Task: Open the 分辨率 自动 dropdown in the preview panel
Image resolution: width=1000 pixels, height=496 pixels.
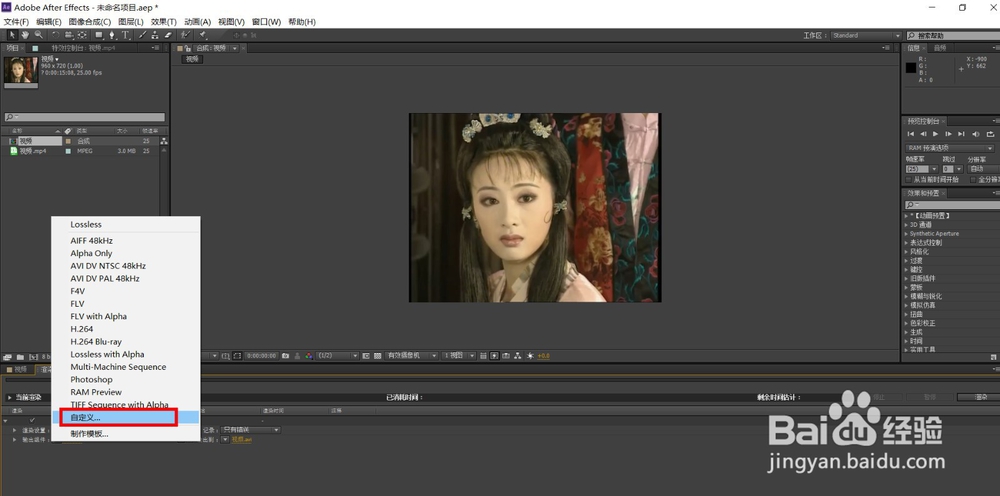Action: click(x=983, y=169)
